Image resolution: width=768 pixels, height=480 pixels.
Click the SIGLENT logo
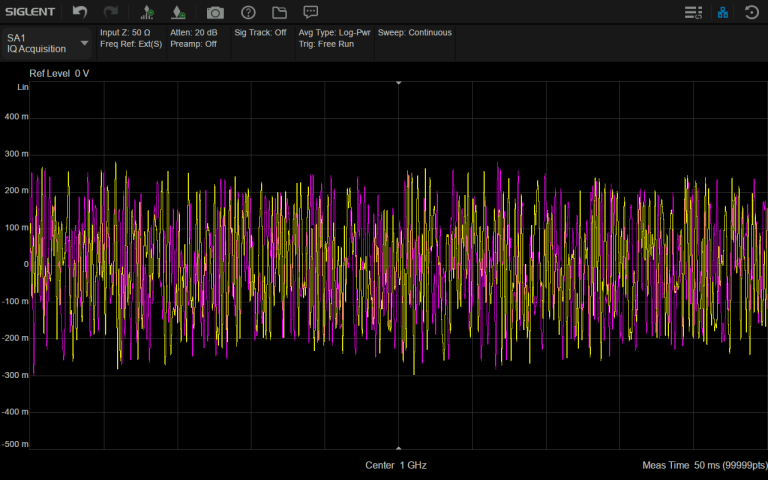(x=31, y=12)
